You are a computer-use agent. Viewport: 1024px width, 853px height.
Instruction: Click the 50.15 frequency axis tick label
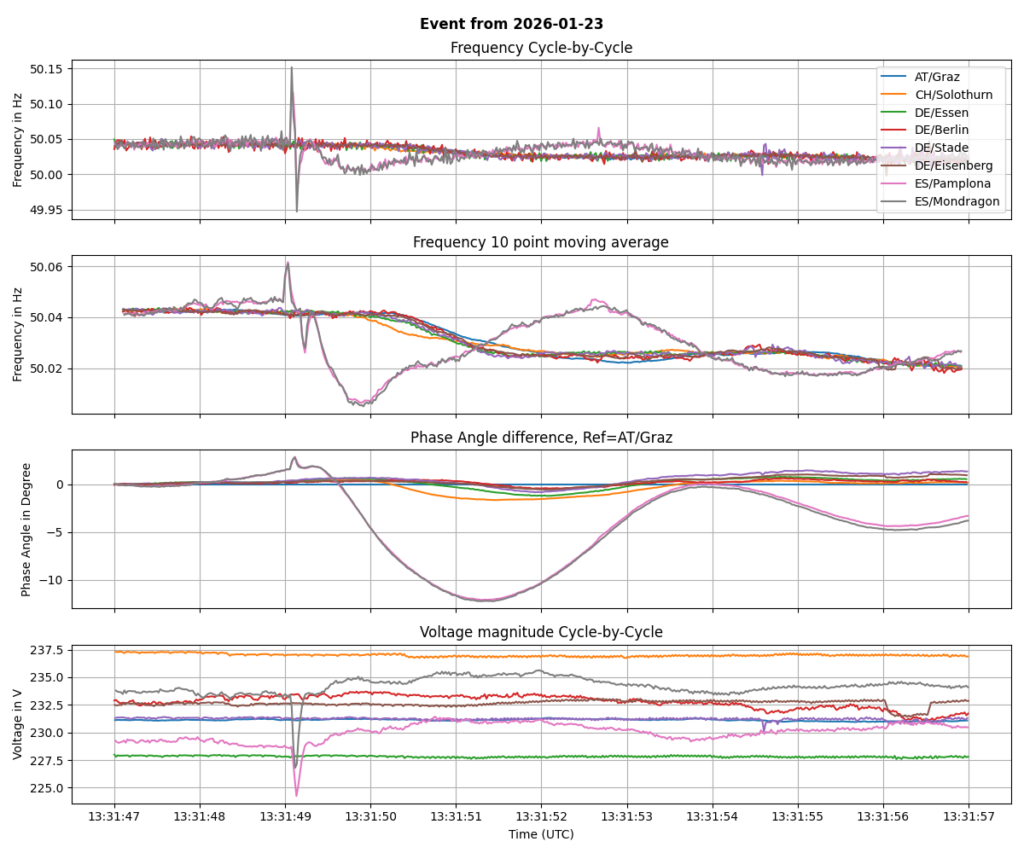[47, 69]
